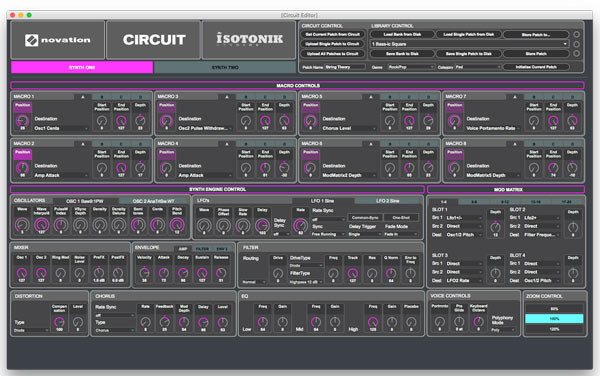Click the Isotonik Studios logo
Image resolution: width=600 pixels, height=376 pixels.
coord(249,39)
